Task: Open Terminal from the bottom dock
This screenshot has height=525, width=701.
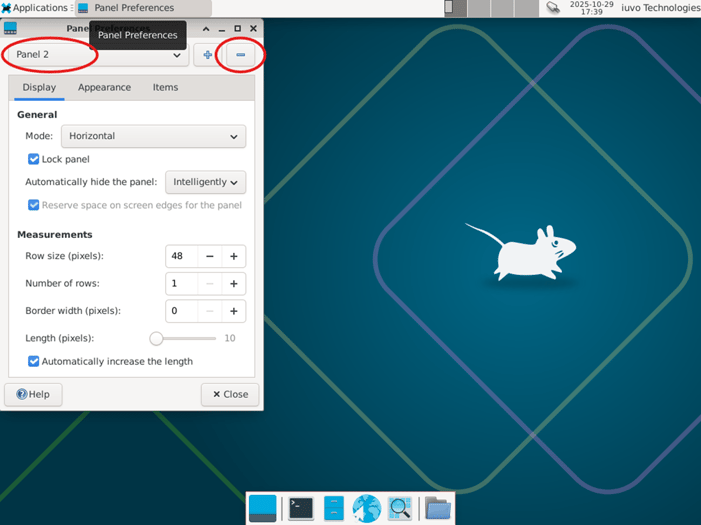Action: tap(301, 508)
